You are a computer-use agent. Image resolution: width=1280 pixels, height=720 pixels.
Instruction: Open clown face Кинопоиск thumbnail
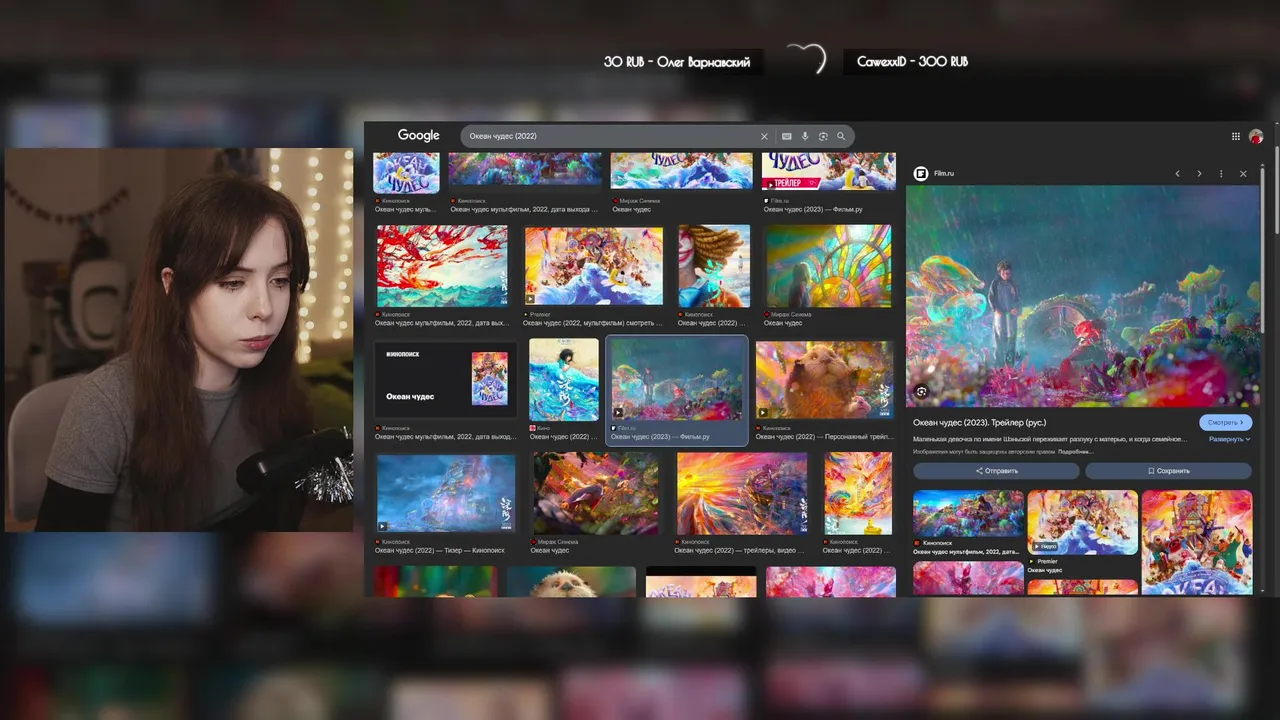pos(714,265)
